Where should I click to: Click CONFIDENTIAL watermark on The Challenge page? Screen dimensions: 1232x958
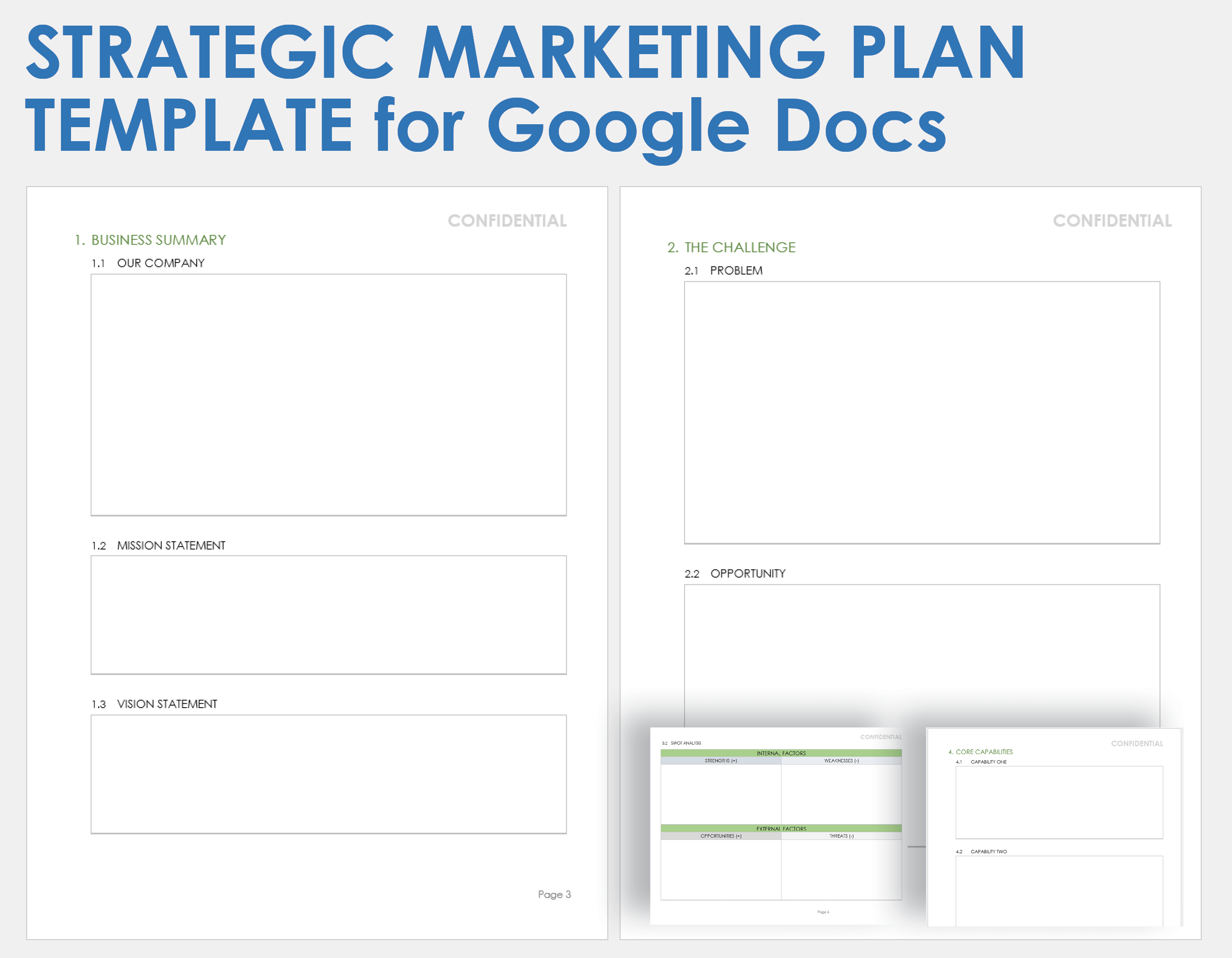click(x=1112, y=220)
